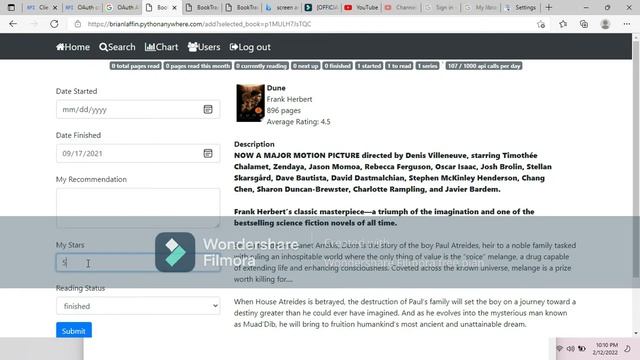Click the Date Finished field showing 09/17/2021
640x360 pixels.
[138, 153]
